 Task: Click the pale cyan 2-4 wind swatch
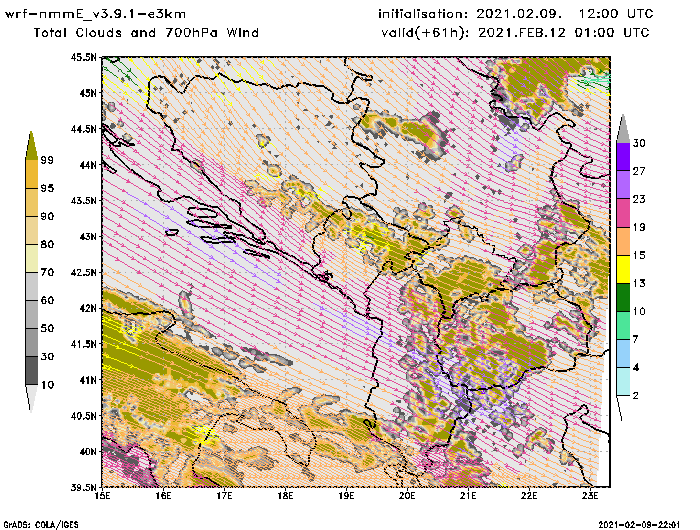(623, 382)
